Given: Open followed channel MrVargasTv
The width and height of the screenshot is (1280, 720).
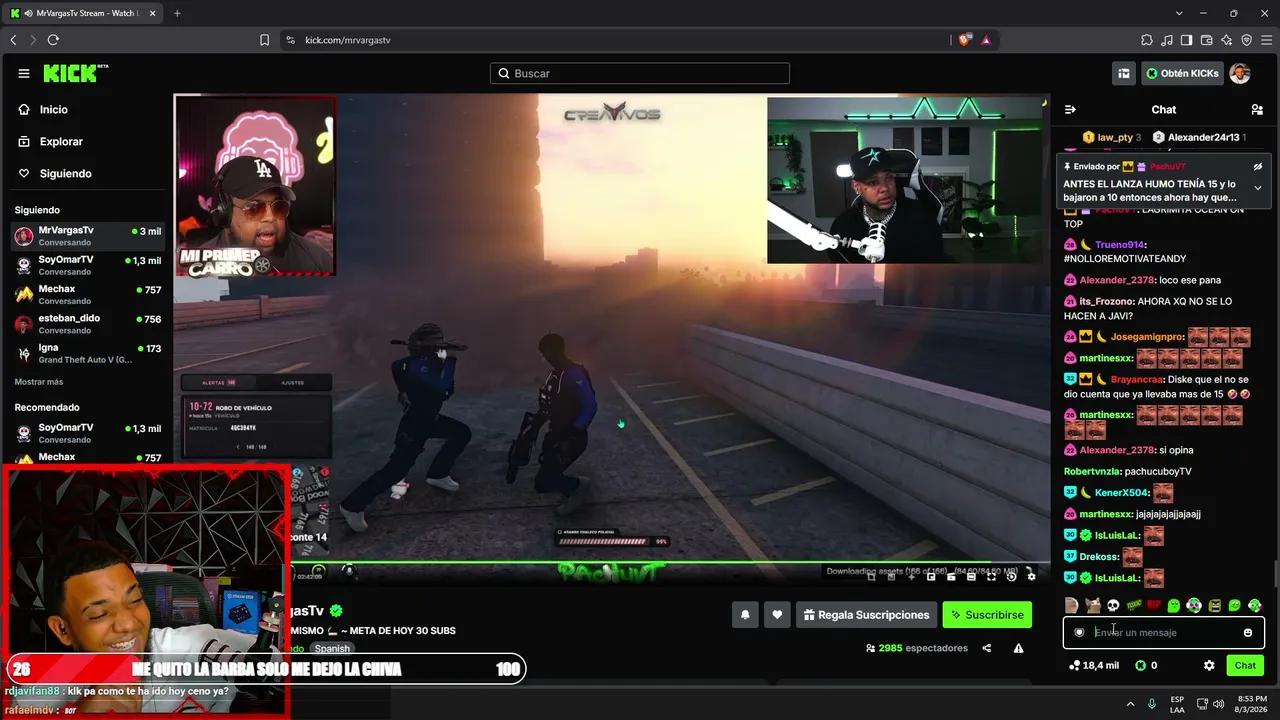Looking at the screenshot, I should pos(88,236).
